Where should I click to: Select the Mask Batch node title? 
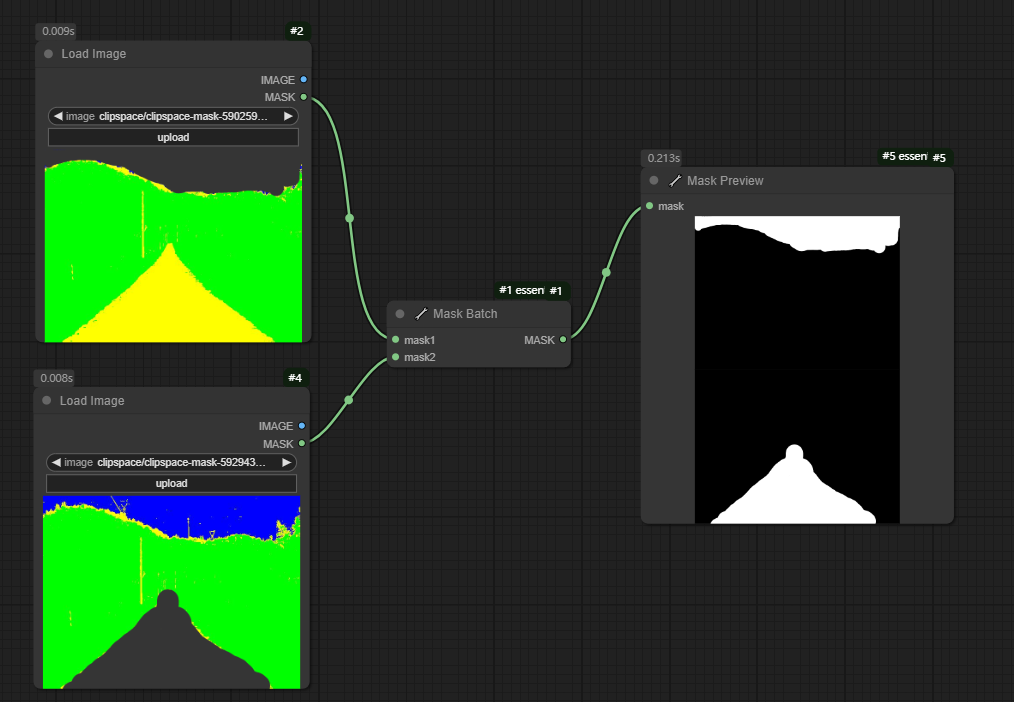coord(465,314)
